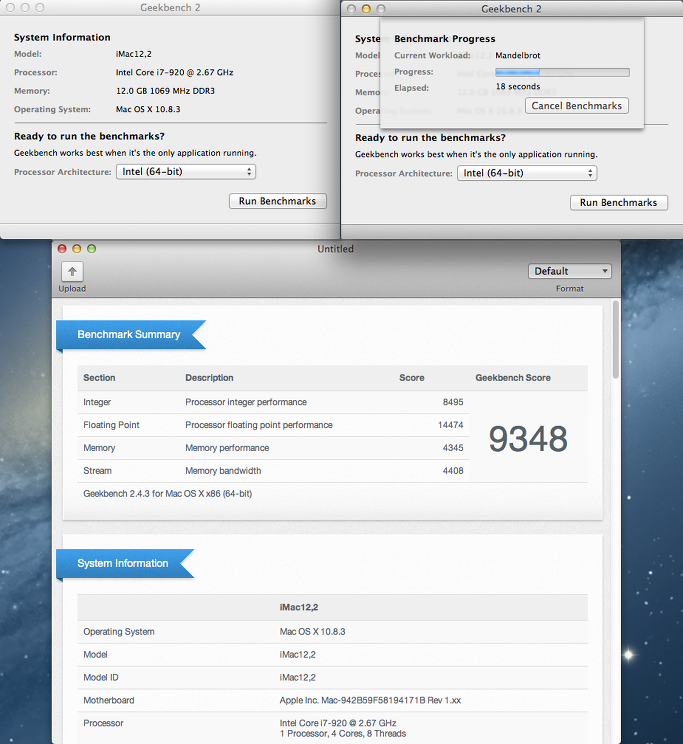The height and width of the screenshot is (744, 683).
Task: Click the Score column header
Action: coord(412,378)
